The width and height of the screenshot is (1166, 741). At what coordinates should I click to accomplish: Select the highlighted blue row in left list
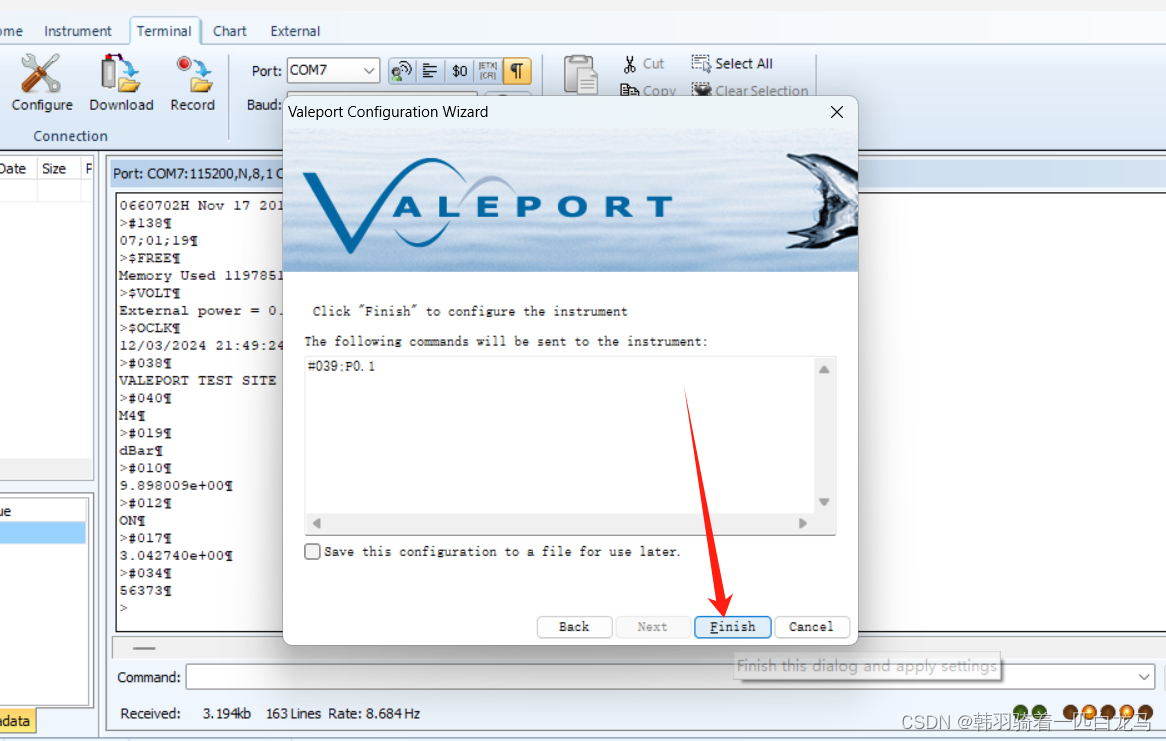point(42,532)
